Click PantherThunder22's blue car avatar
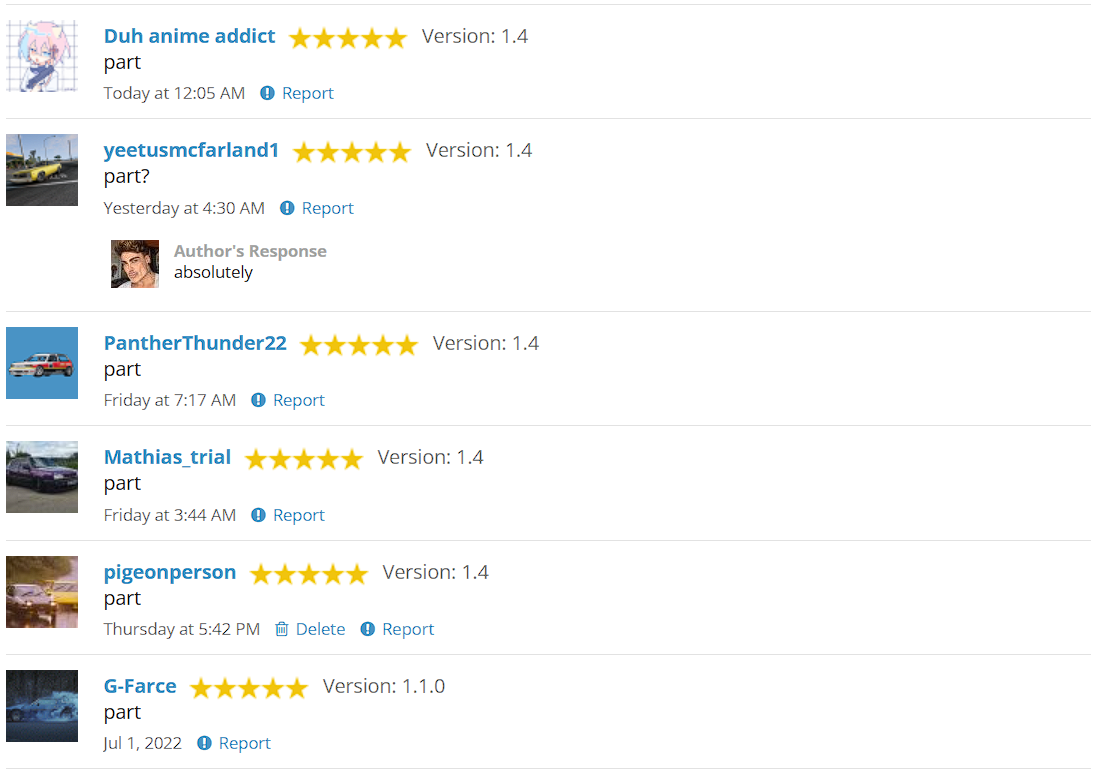 42,363
